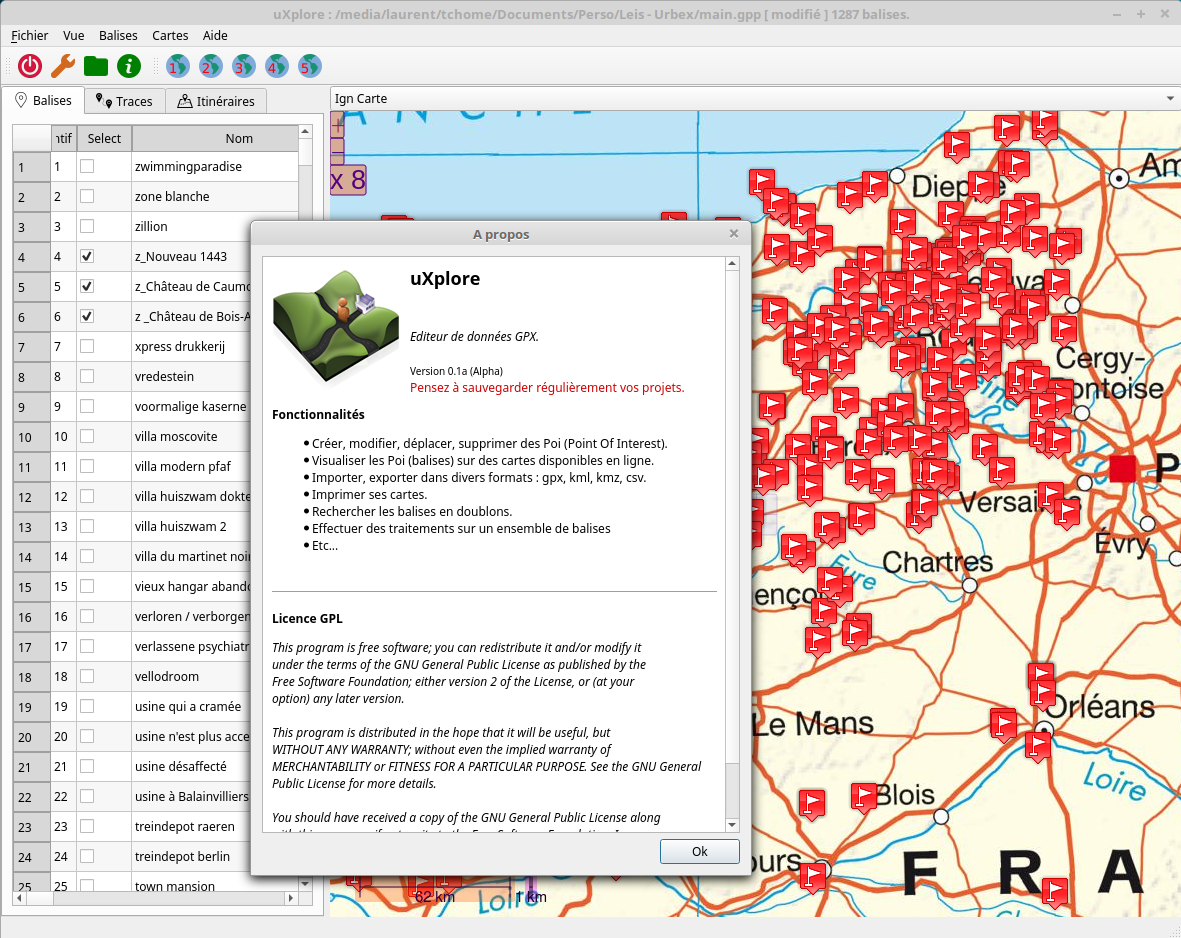Screen dimensions: 1181x938
Task: Open the Vue menu
Action: tap(74, 35)
